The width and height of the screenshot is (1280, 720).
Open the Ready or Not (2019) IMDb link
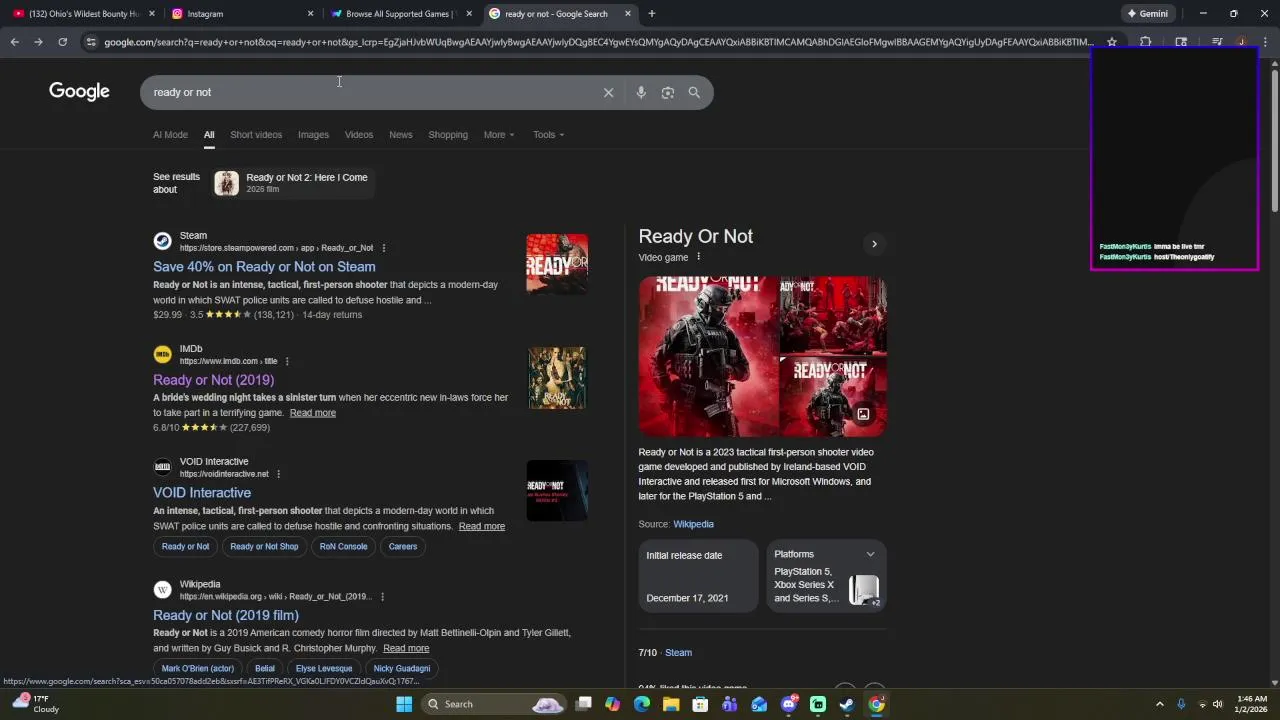point(213,380)
